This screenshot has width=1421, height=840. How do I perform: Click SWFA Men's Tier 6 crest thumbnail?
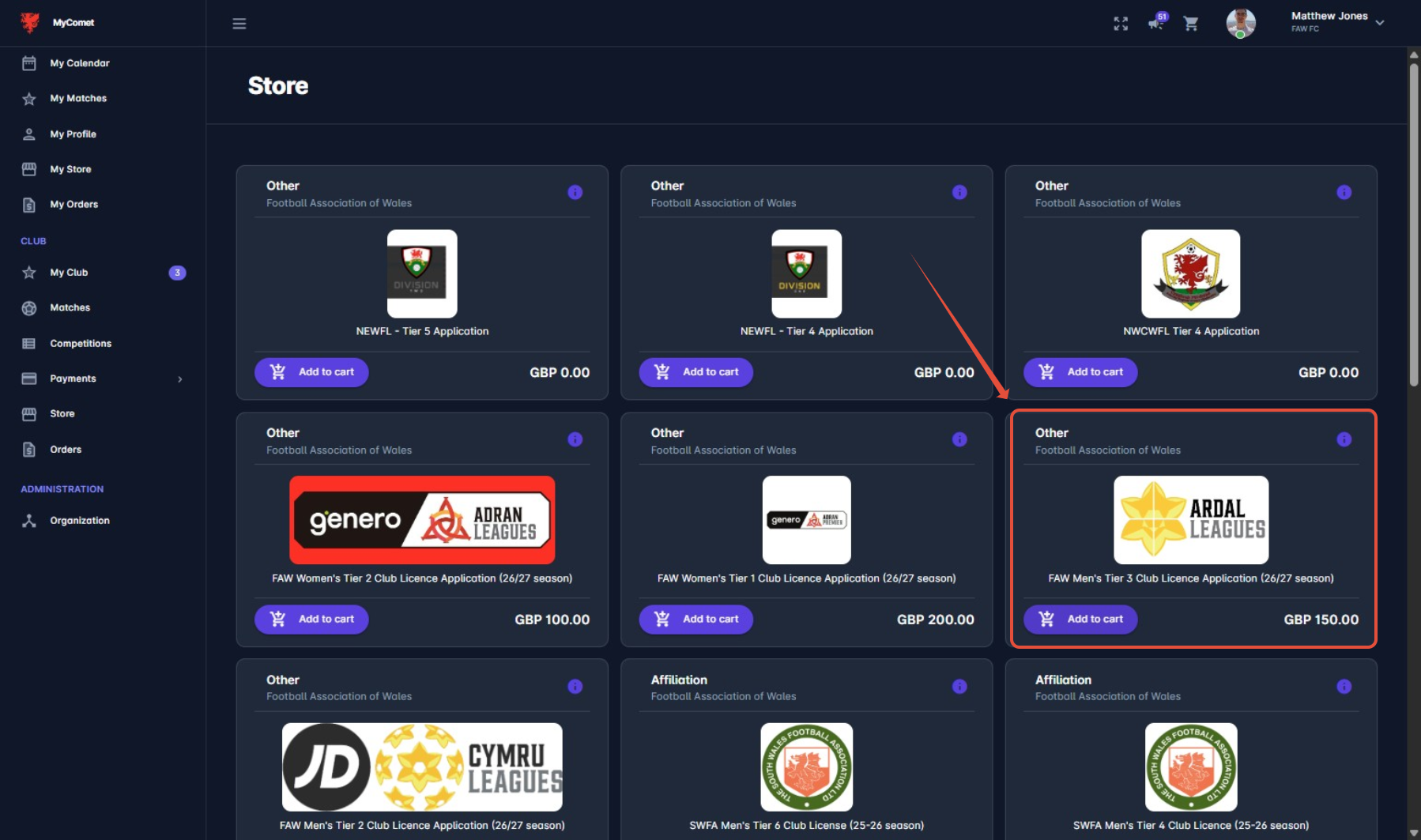(806, 767)
